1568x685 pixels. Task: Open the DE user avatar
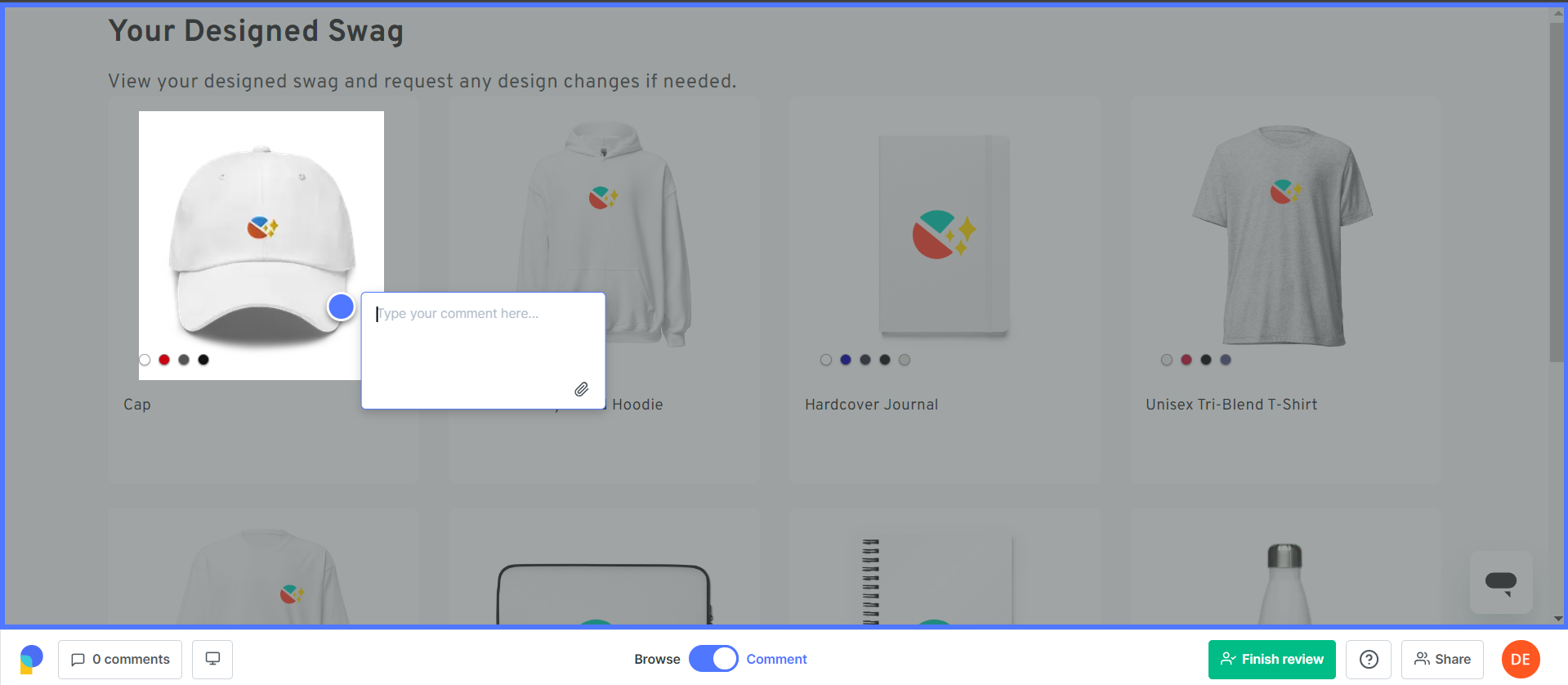pyautogui.click(x=1521, y=660)
